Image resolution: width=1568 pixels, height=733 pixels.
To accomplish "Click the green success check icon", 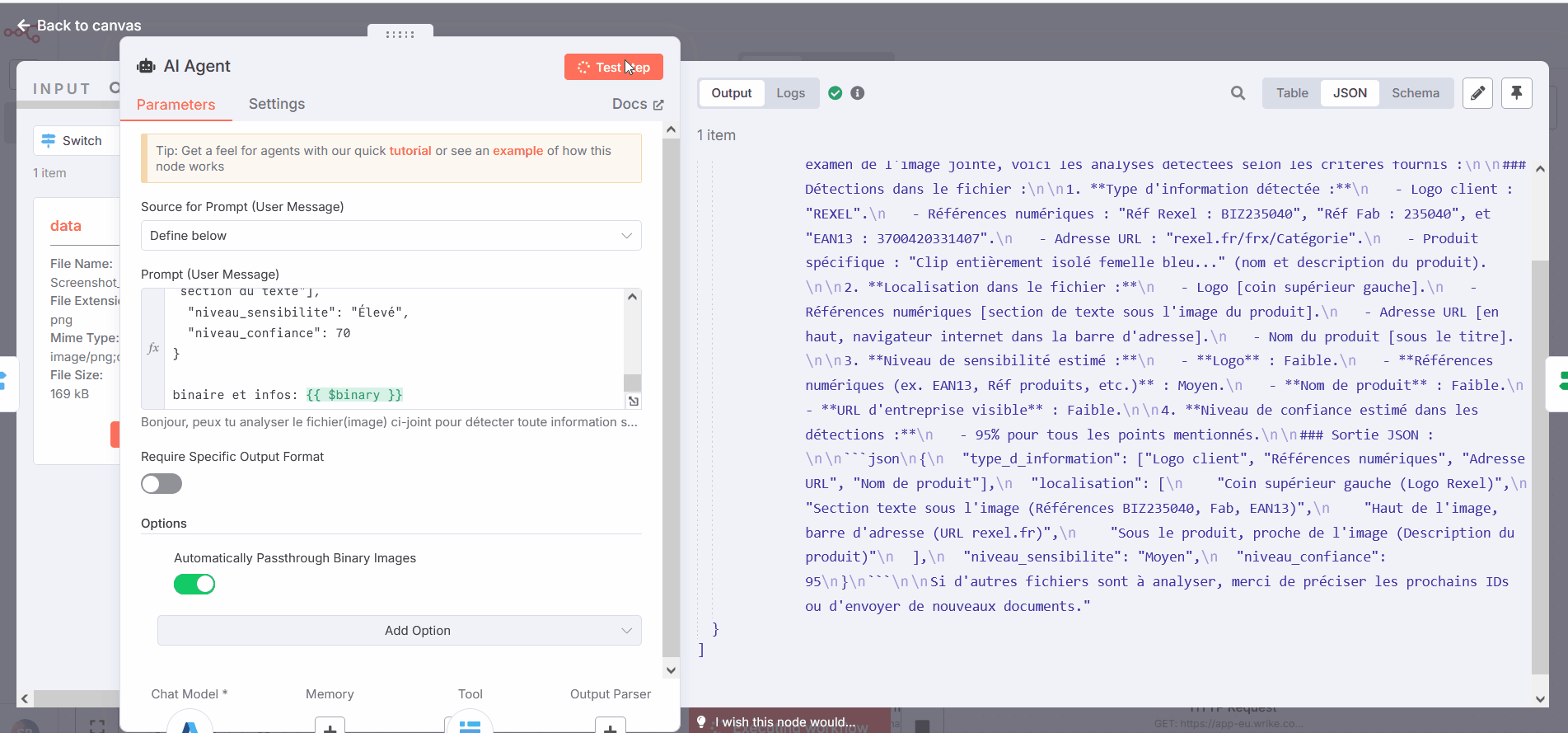I will (x=835, y=93).
